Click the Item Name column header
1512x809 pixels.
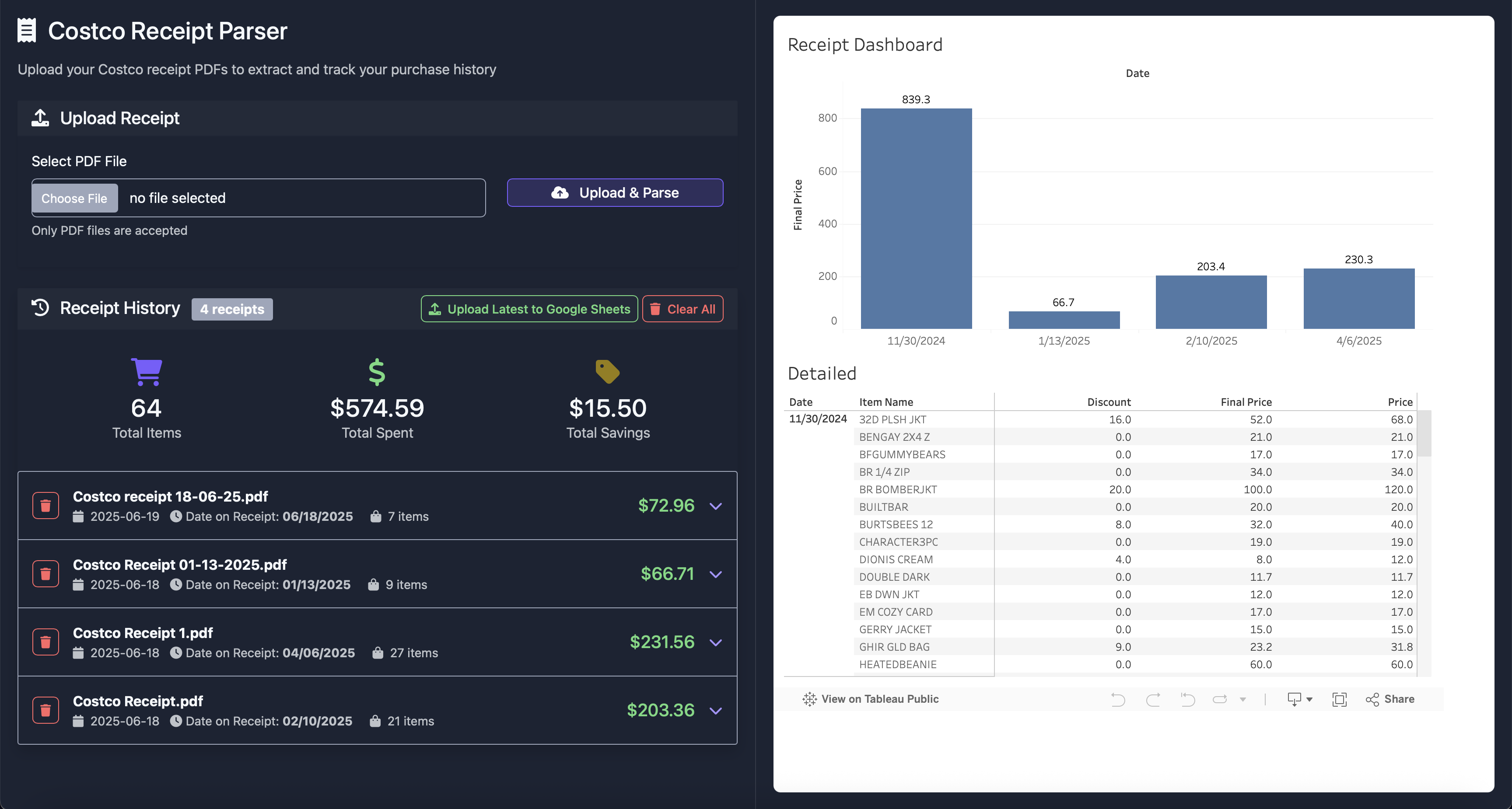[x=885, y=402]
